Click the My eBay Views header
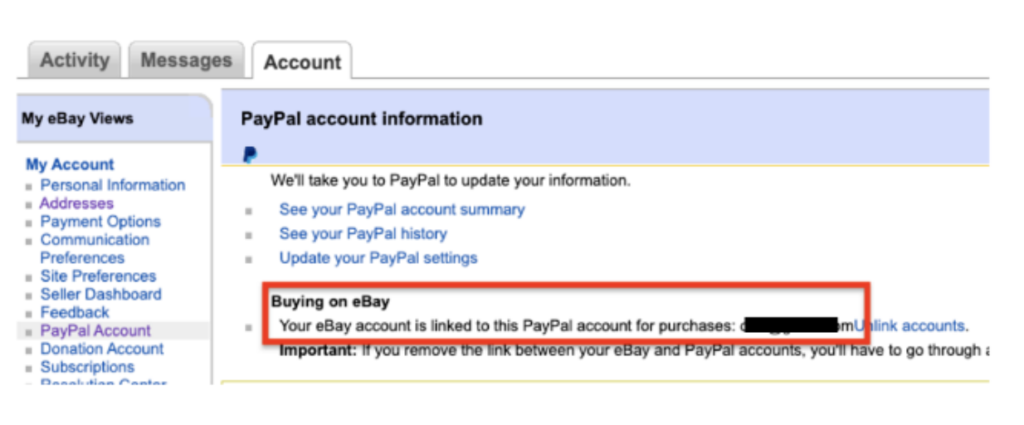The height and width of the screenshot is (425, 1024). point(77,118)
